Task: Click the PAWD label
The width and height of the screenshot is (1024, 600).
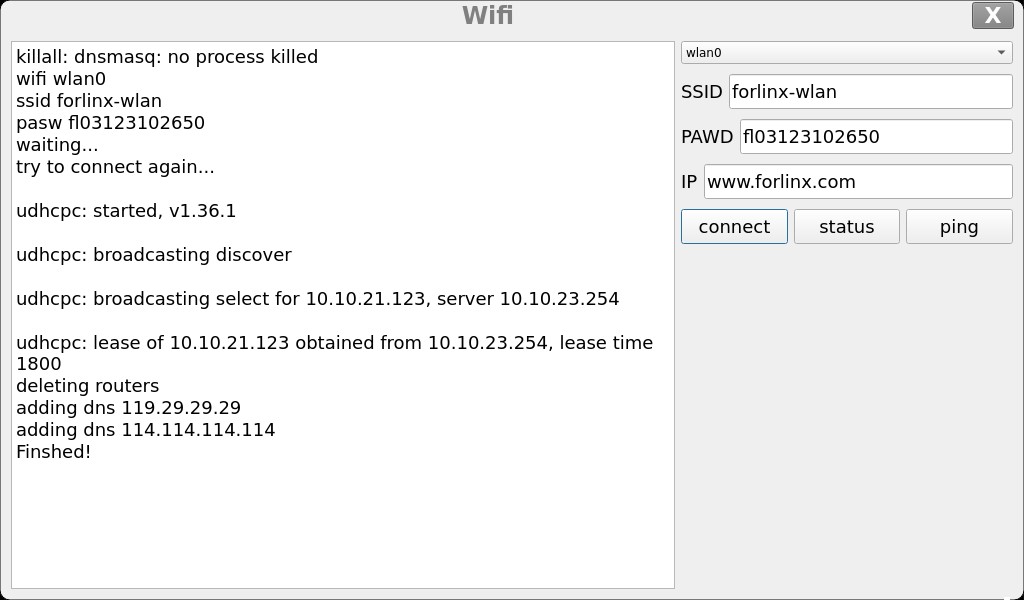Action: [x=707, y=136]
